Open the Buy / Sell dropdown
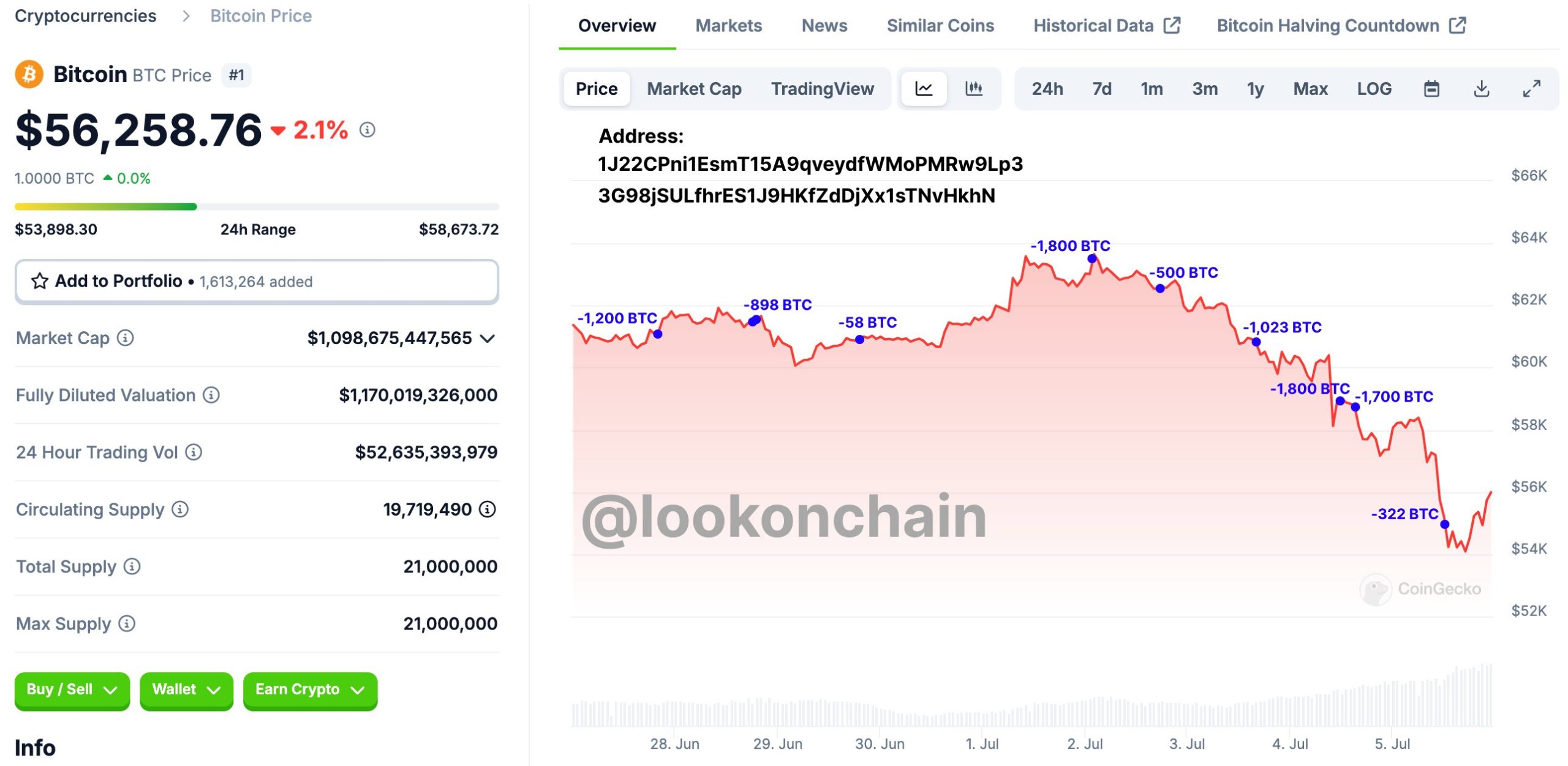The width and height of the screenshot is (1568, 766). click(72, 690)
